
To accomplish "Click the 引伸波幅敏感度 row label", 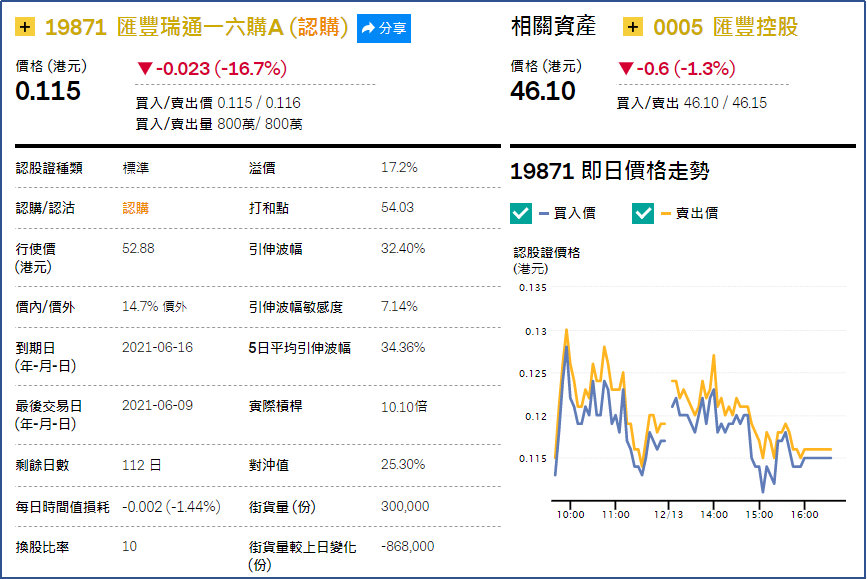I will pos(296,307).
